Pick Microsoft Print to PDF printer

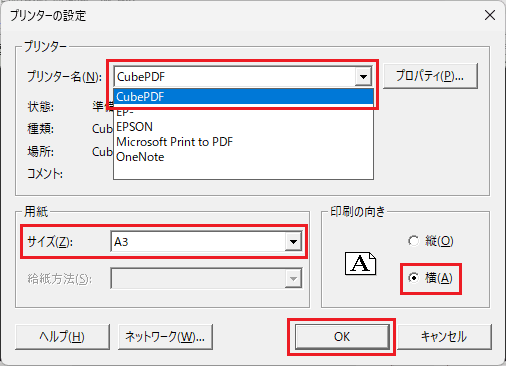click(x=243, y=142)
